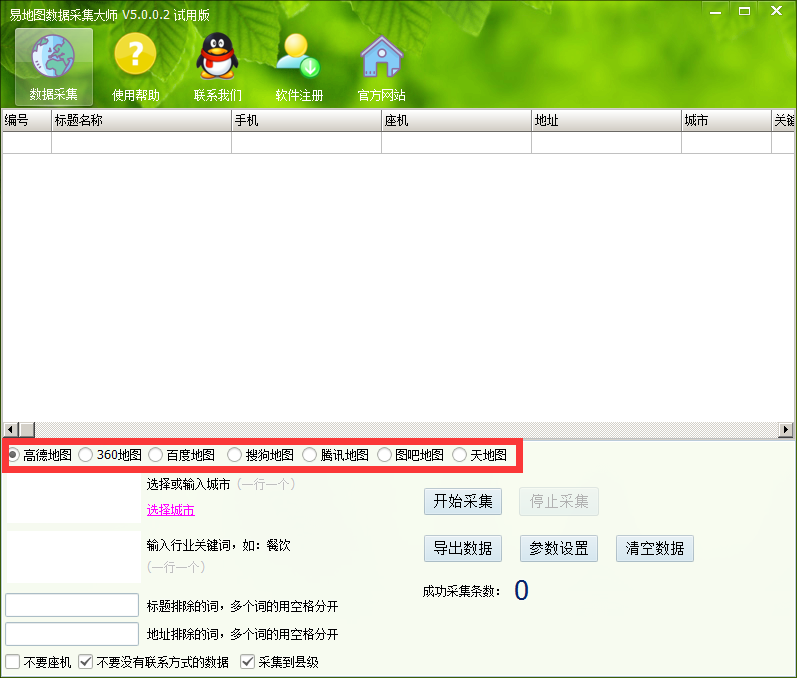This screenshot has width=797, height=678.
Task: Uncheck 不要没有联系方式的数据 option
Action: tap(86, 662)
